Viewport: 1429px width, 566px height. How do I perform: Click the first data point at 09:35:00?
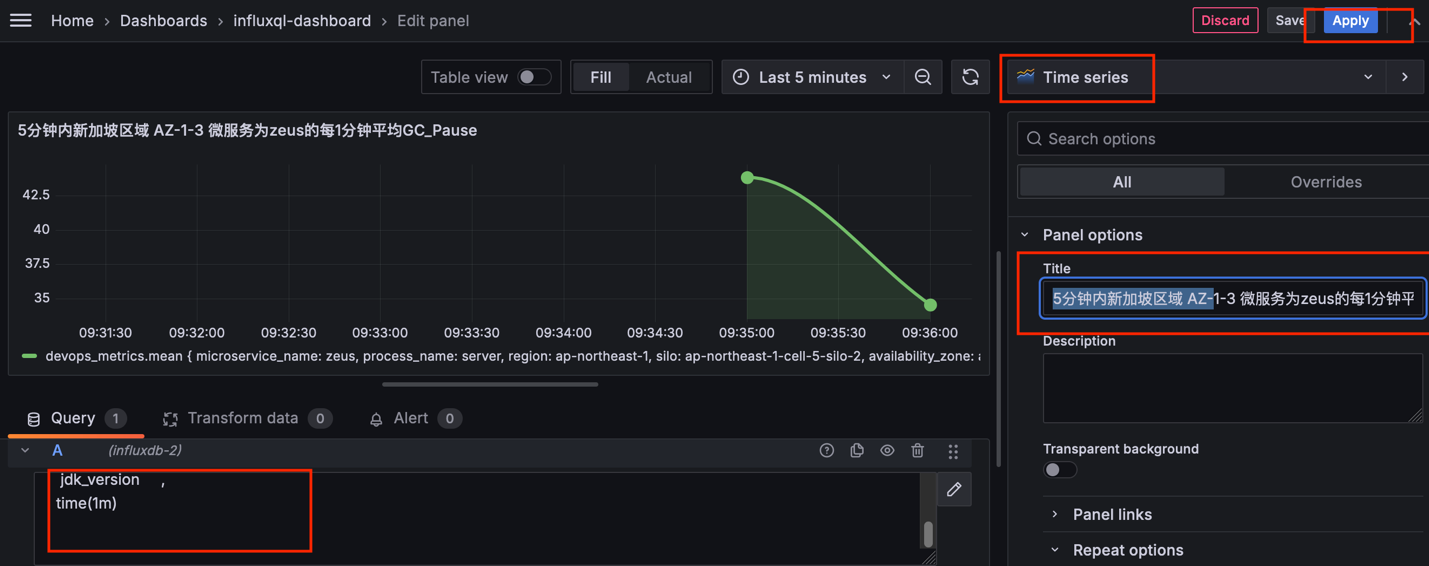pyautogui.click(x=747, y=178)
